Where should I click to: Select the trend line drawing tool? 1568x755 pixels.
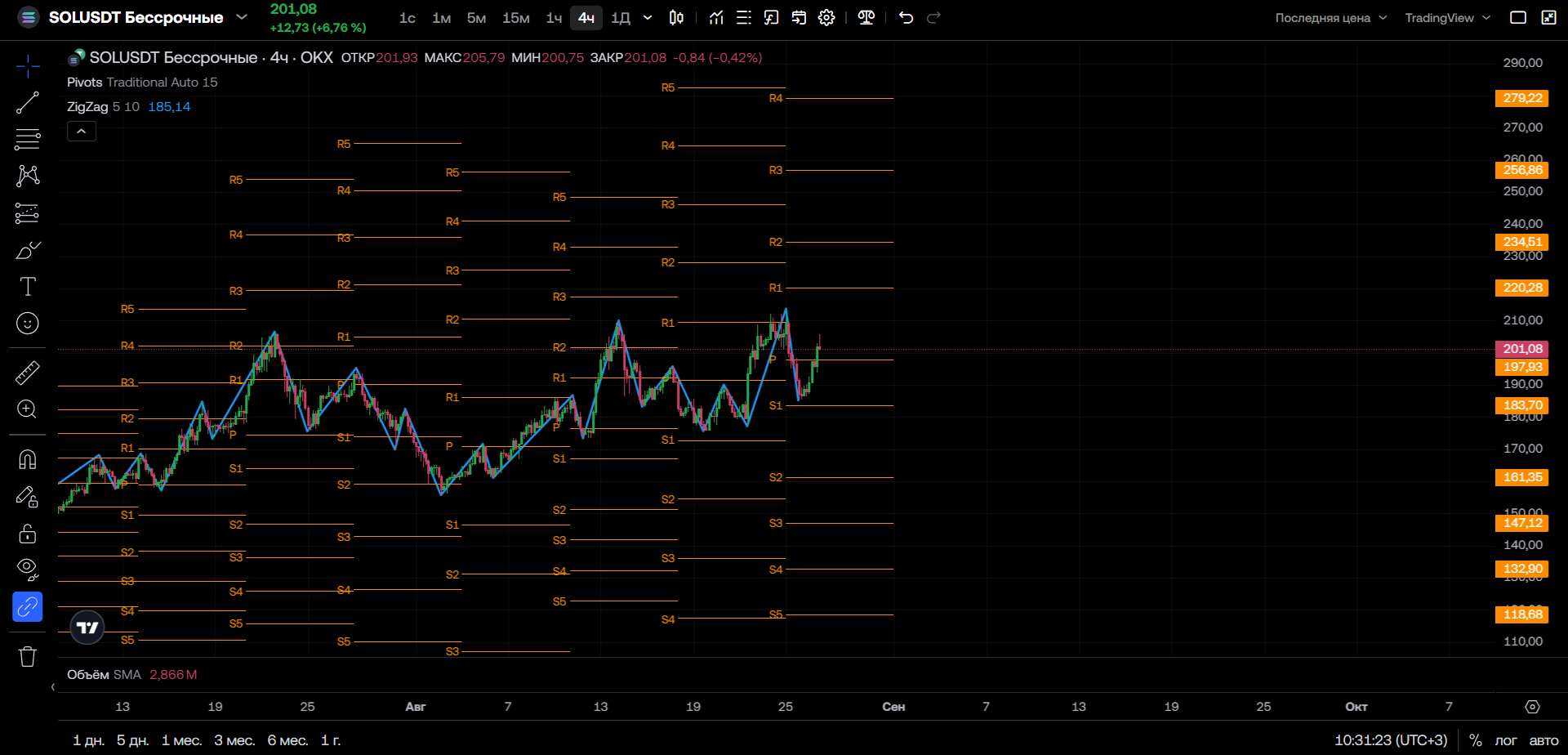[27, 102]
